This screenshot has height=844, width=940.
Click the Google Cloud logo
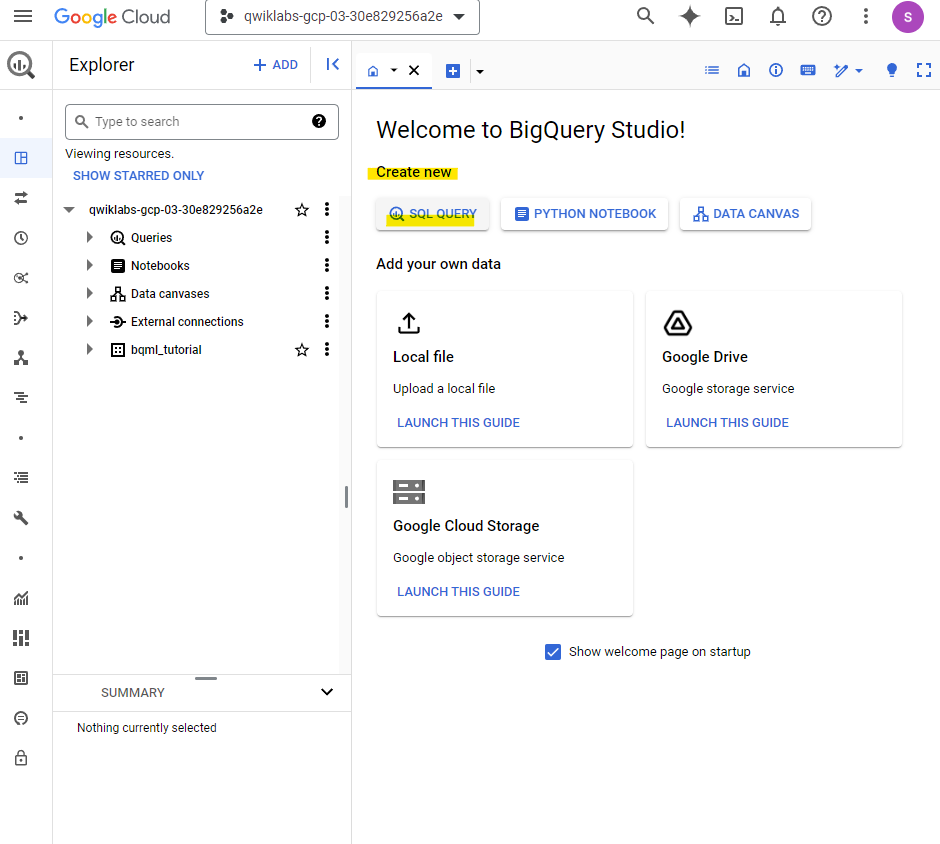[x=112, y=17]
